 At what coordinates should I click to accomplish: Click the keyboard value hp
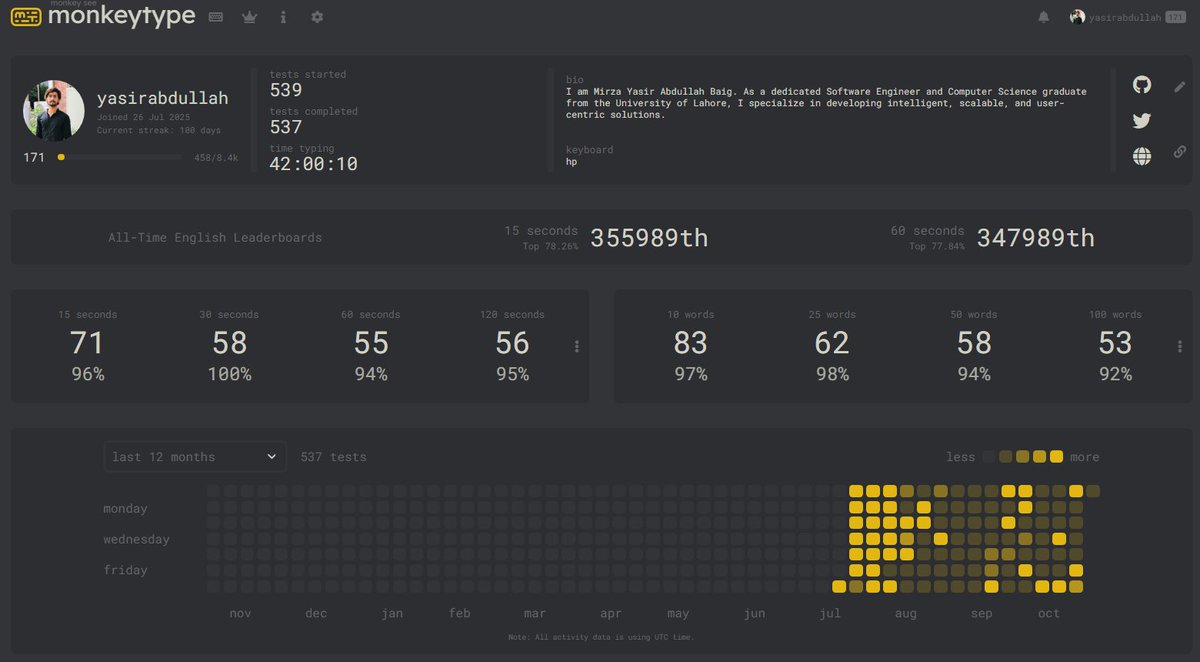(572, 161)
